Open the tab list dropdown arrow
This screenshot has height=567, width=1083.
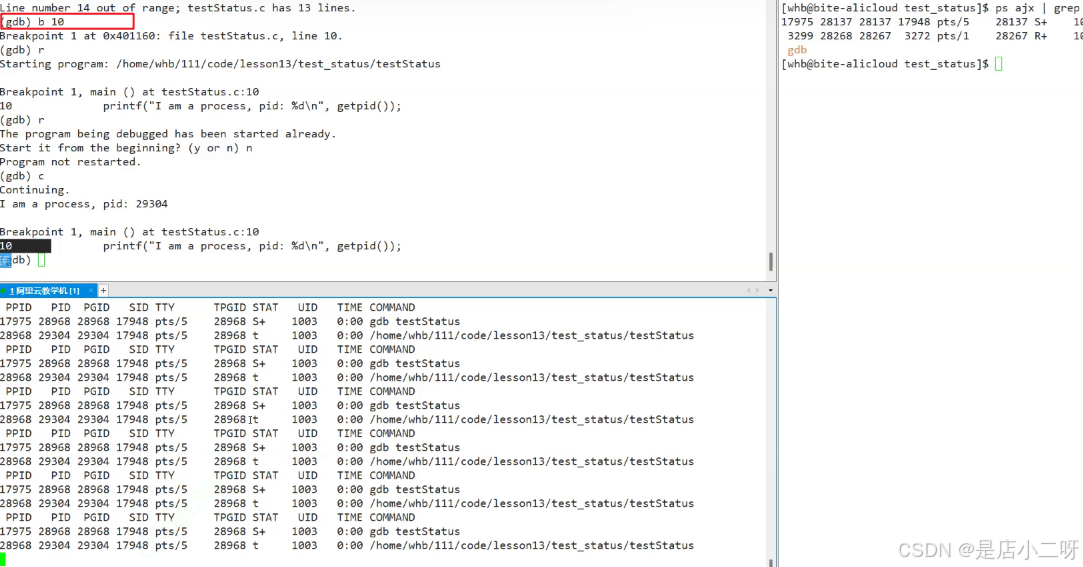769,291
